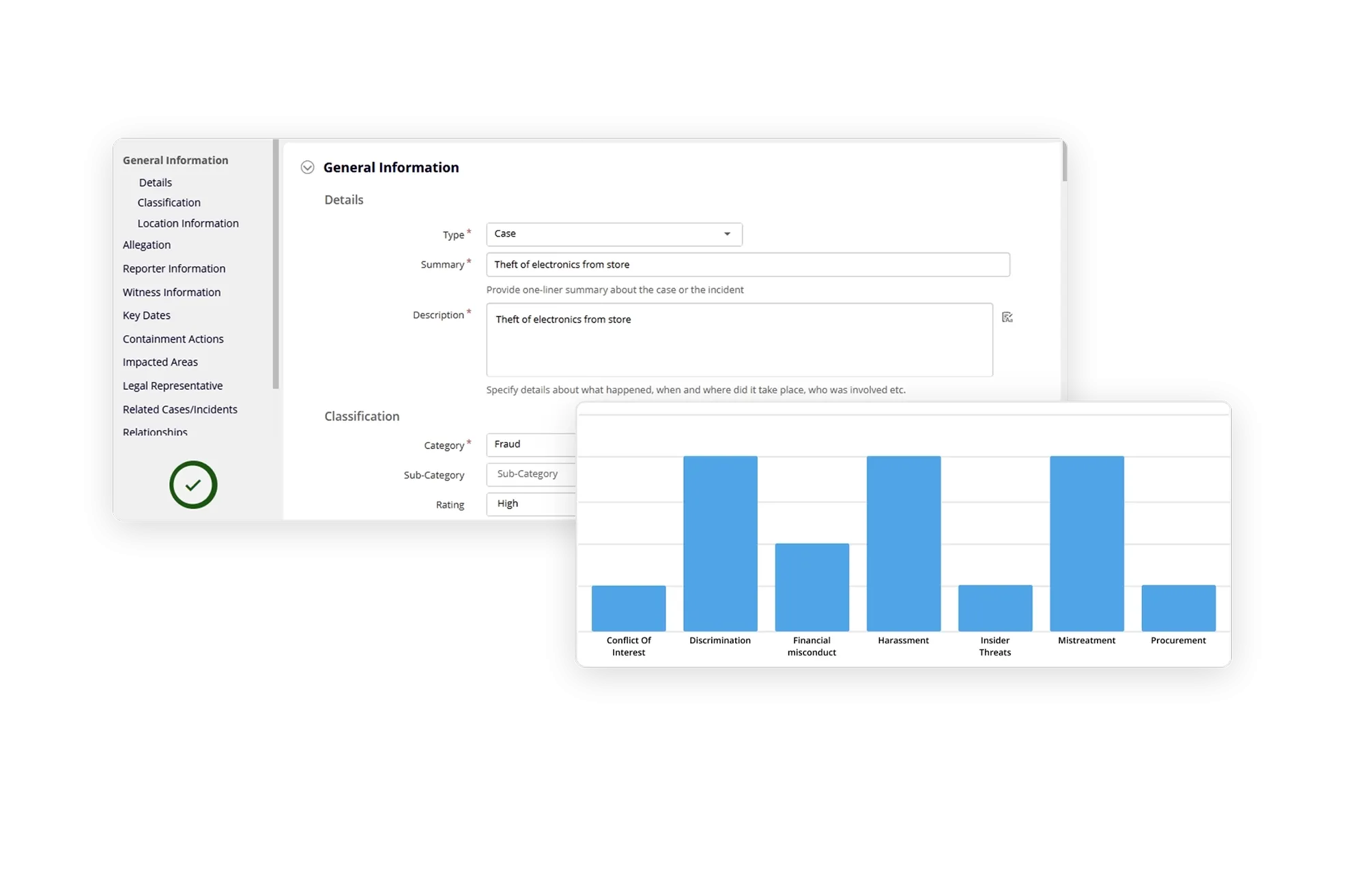Select Allegation in the left navigation

pos(147,245)
